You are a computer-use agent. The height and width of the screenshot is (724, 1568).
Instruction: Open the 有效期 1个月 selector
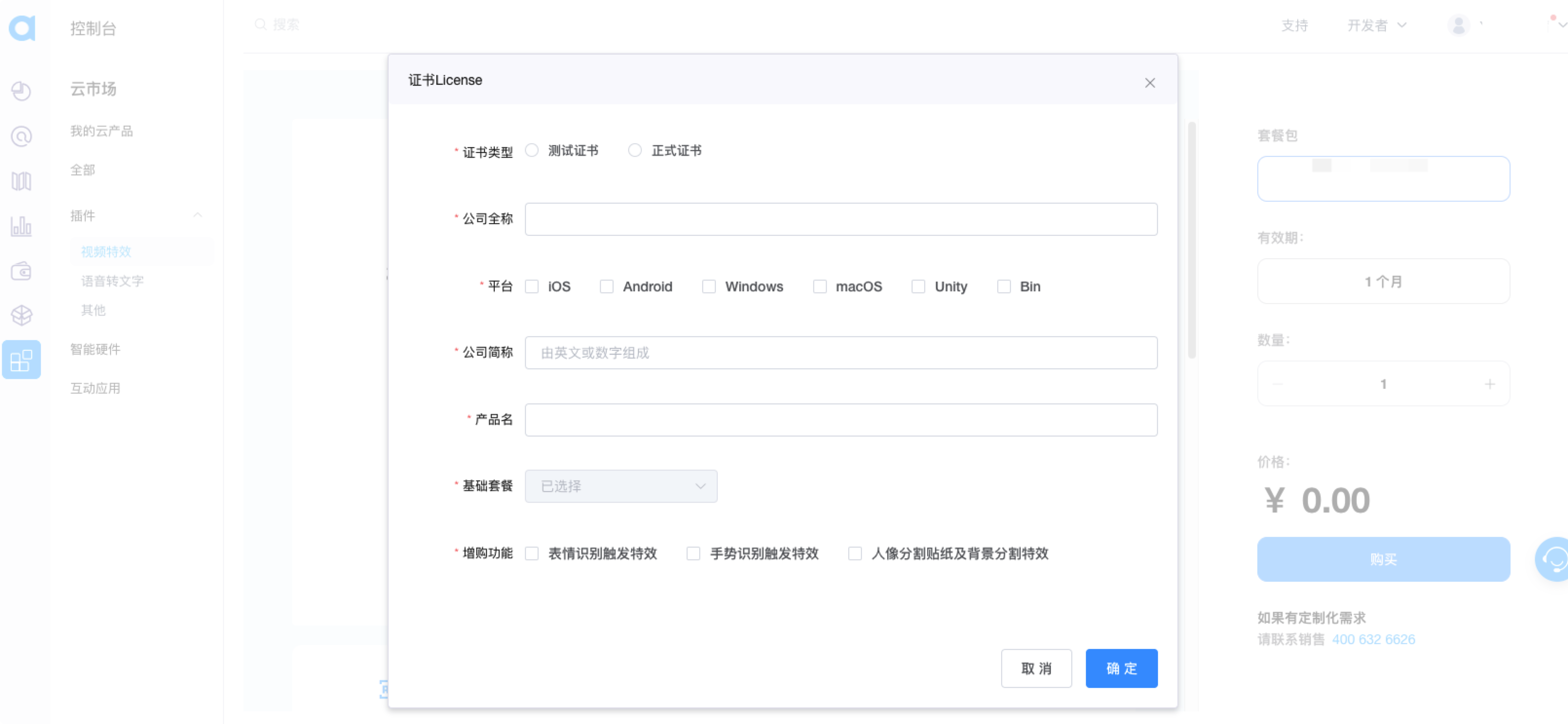(x=1383, y=281)
